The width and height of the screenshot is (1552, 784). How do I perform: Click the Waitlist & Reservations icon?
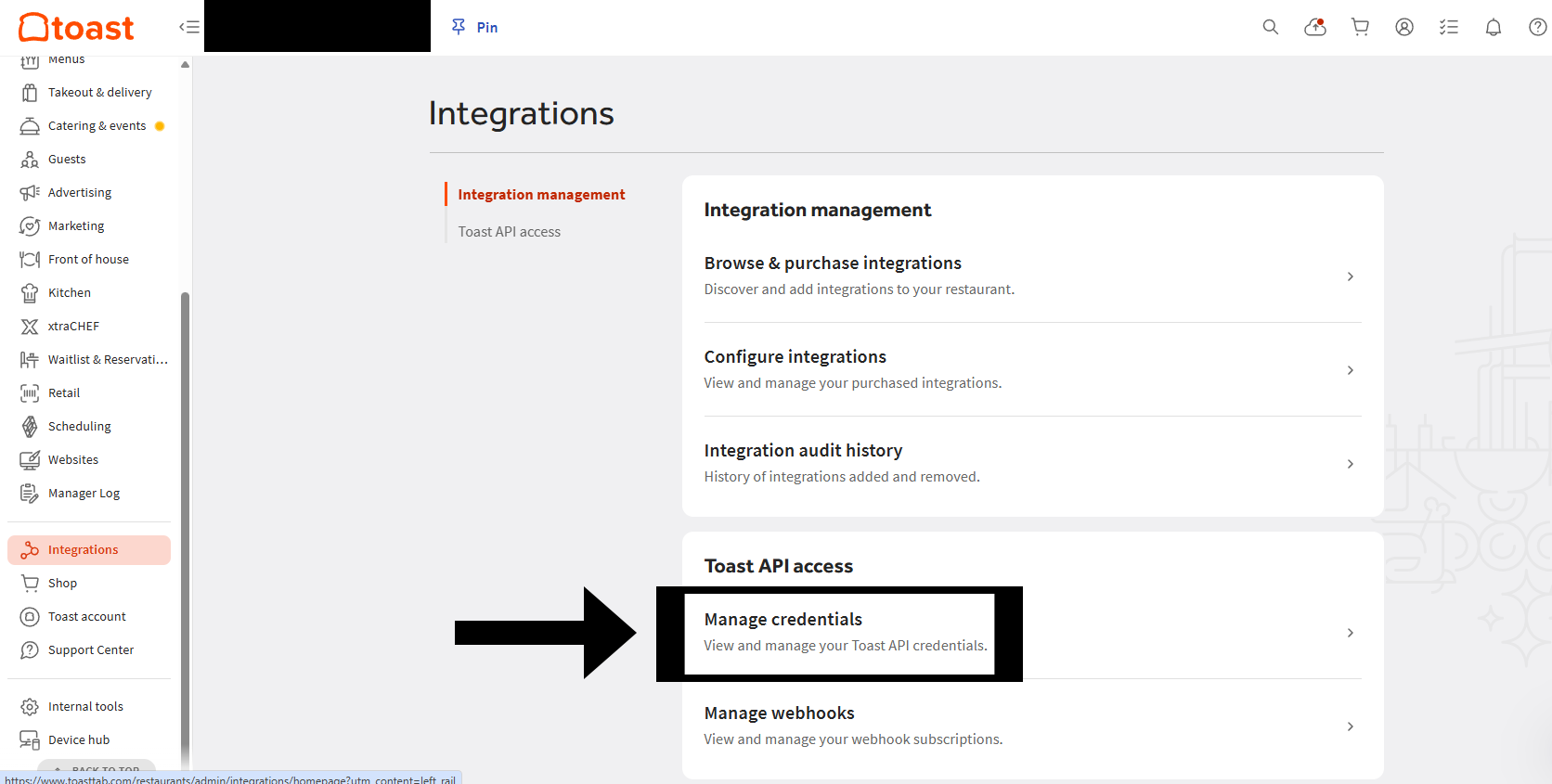30,360
